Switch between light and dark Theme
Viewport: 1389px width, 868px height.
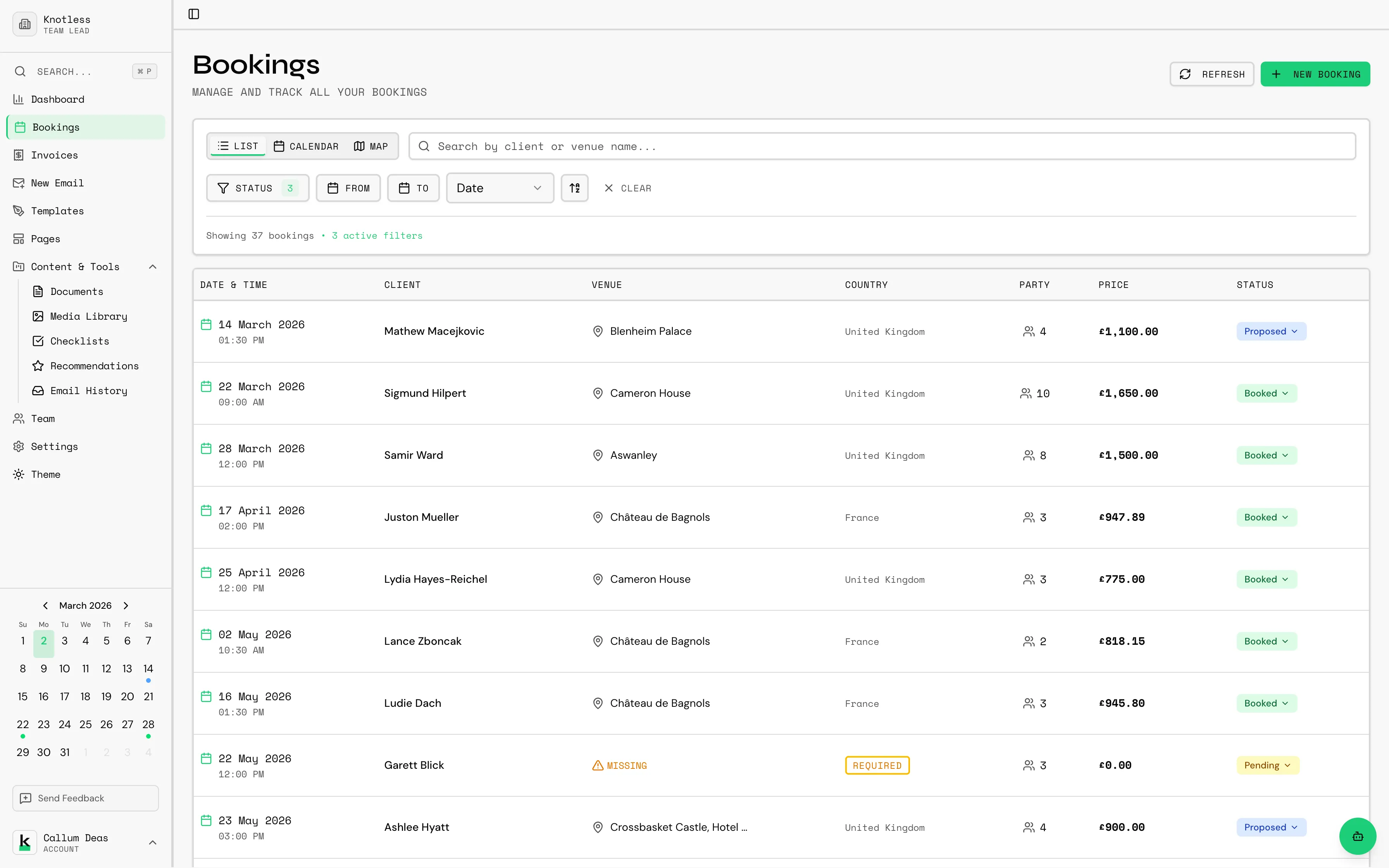click(45, 474)
